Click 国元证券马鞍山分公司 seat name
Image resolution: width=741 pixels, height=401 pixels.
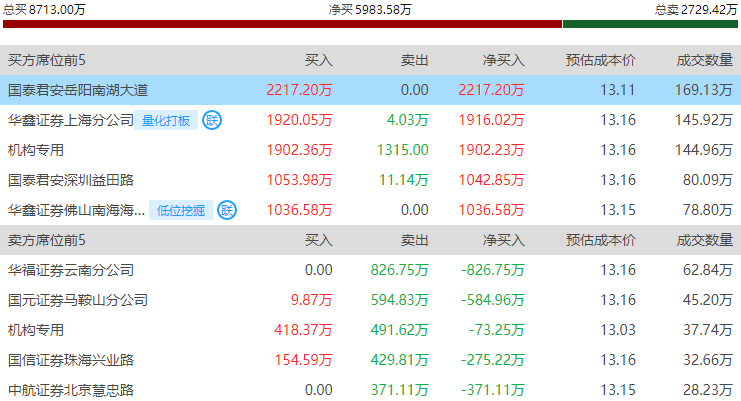pos(78,300)
